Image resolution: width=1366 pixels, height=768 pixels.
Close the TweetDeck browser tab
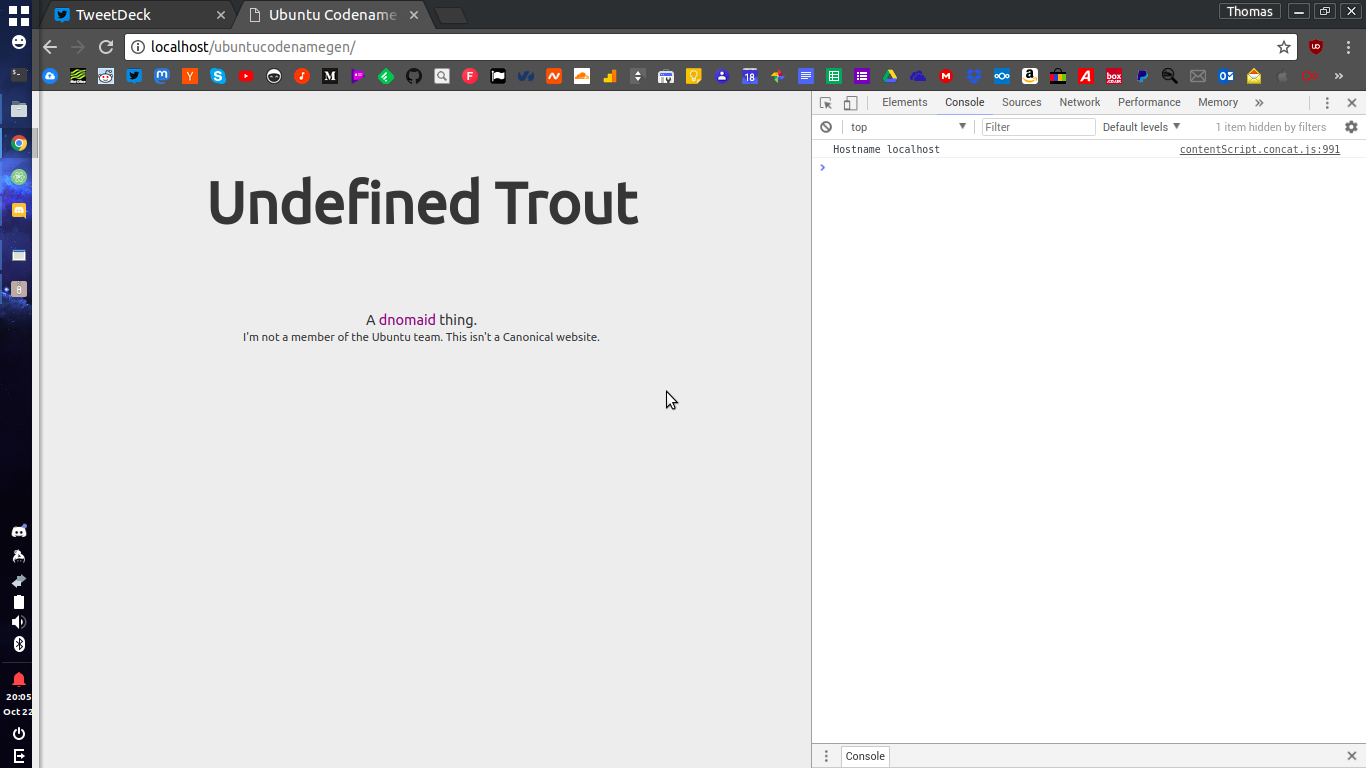221,15
